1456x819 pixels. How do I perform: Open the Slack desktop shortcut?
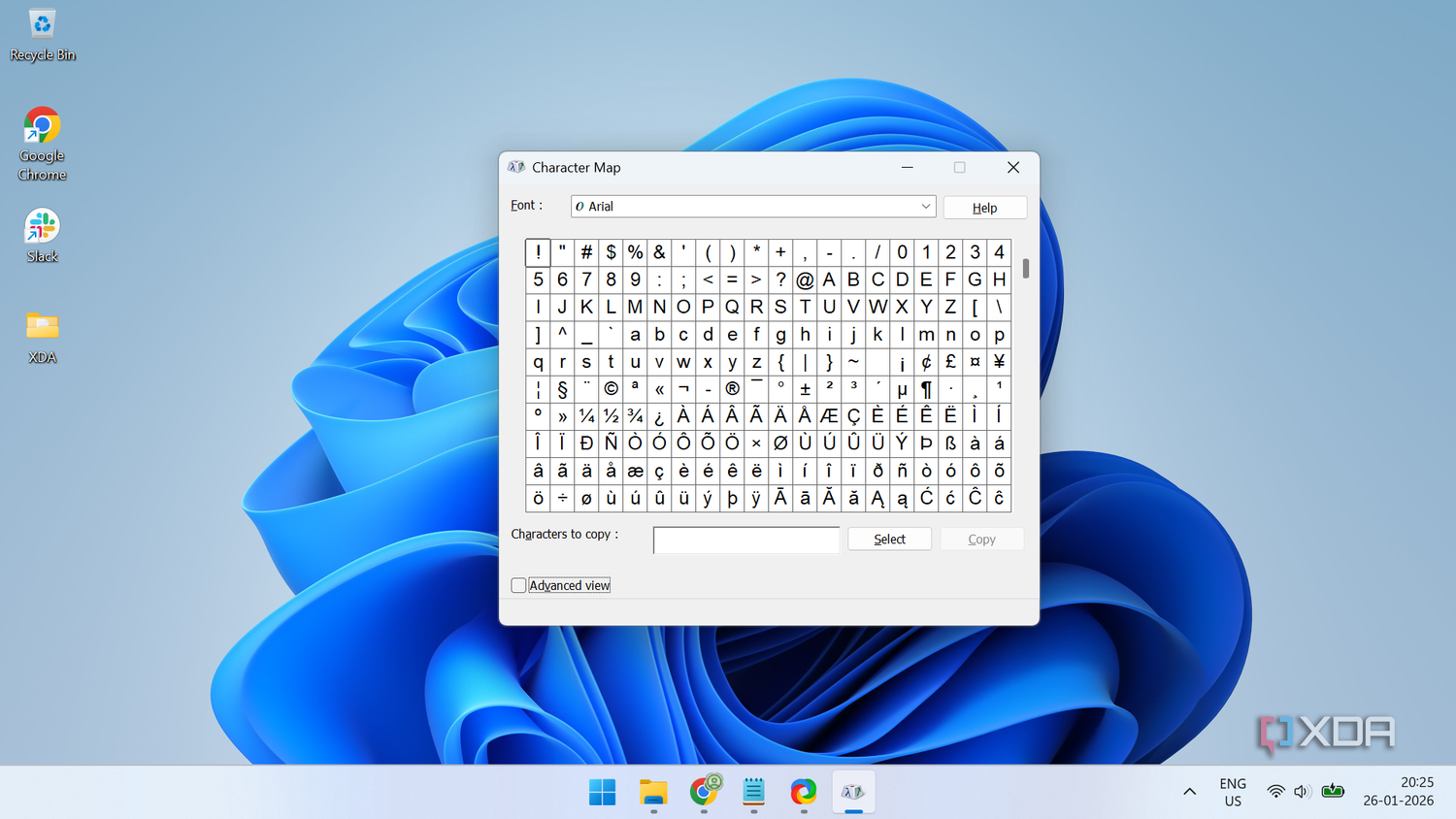tap(42, 236)
